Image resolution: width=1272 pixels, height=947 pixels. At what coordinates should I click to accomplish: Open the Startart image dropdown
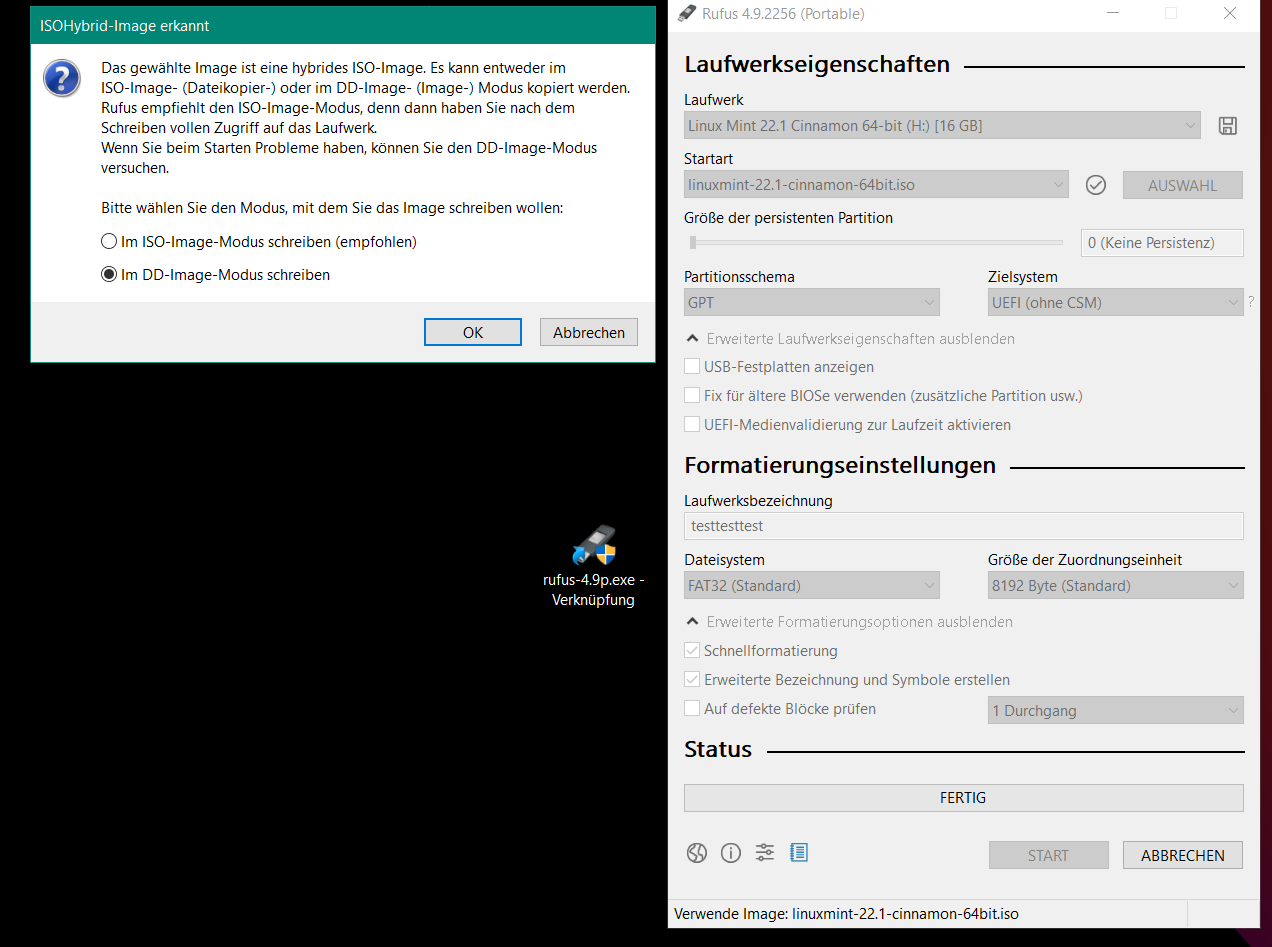coord(877,185)
